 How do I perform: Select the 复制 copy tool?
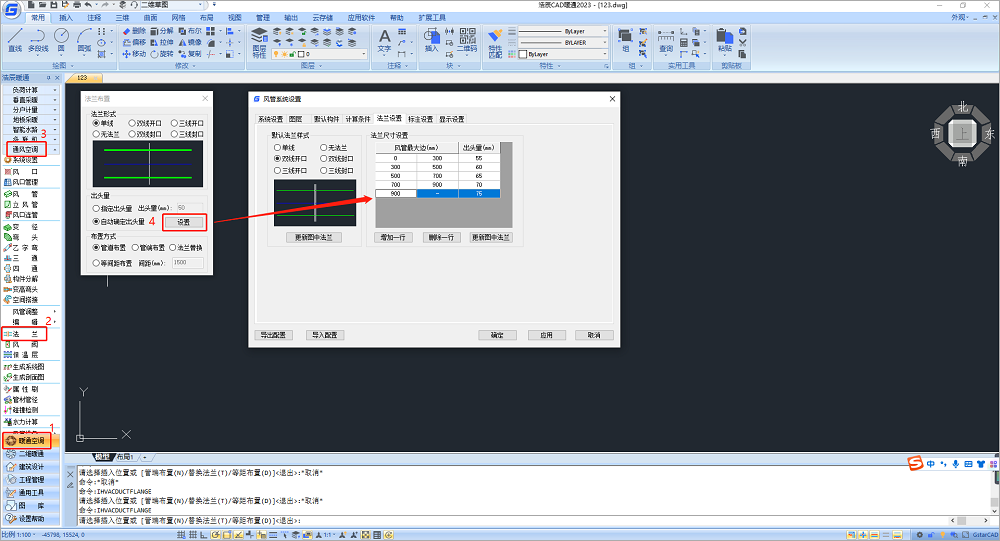pyautogui.click(x=190, y=54)
